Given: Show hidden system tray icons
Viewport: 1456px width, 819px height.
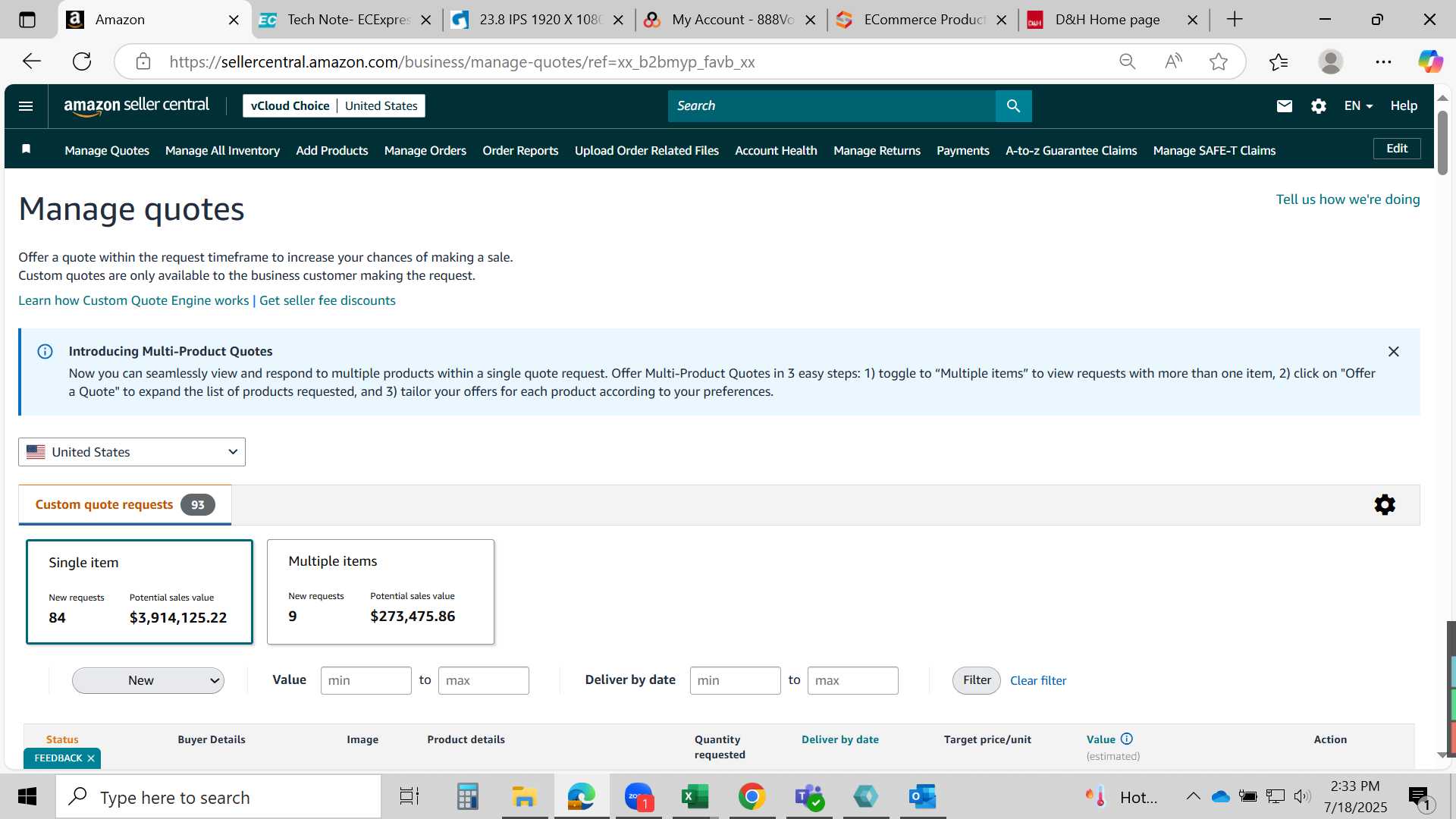Looking at the screenshot, I should [1193, 796].
